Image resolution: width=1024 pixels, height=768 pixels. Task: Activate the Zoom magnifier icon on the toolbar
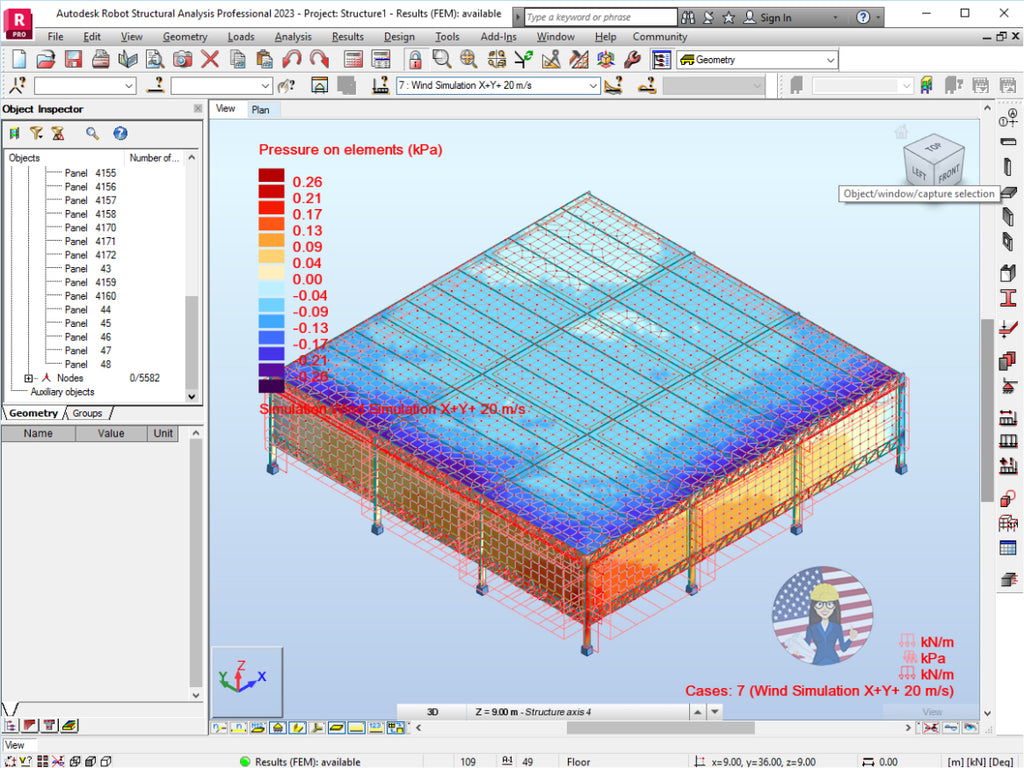coord(439,59)
